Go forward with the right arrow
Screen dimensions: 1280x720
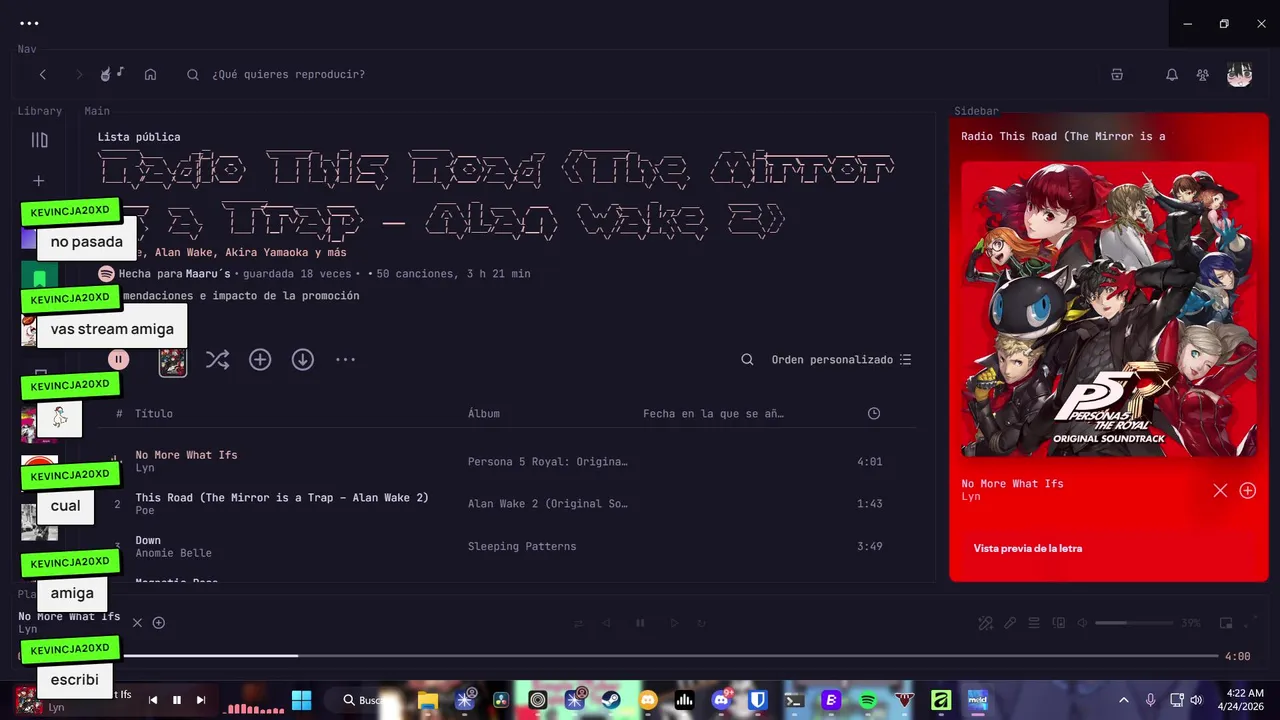click(79, 75)
